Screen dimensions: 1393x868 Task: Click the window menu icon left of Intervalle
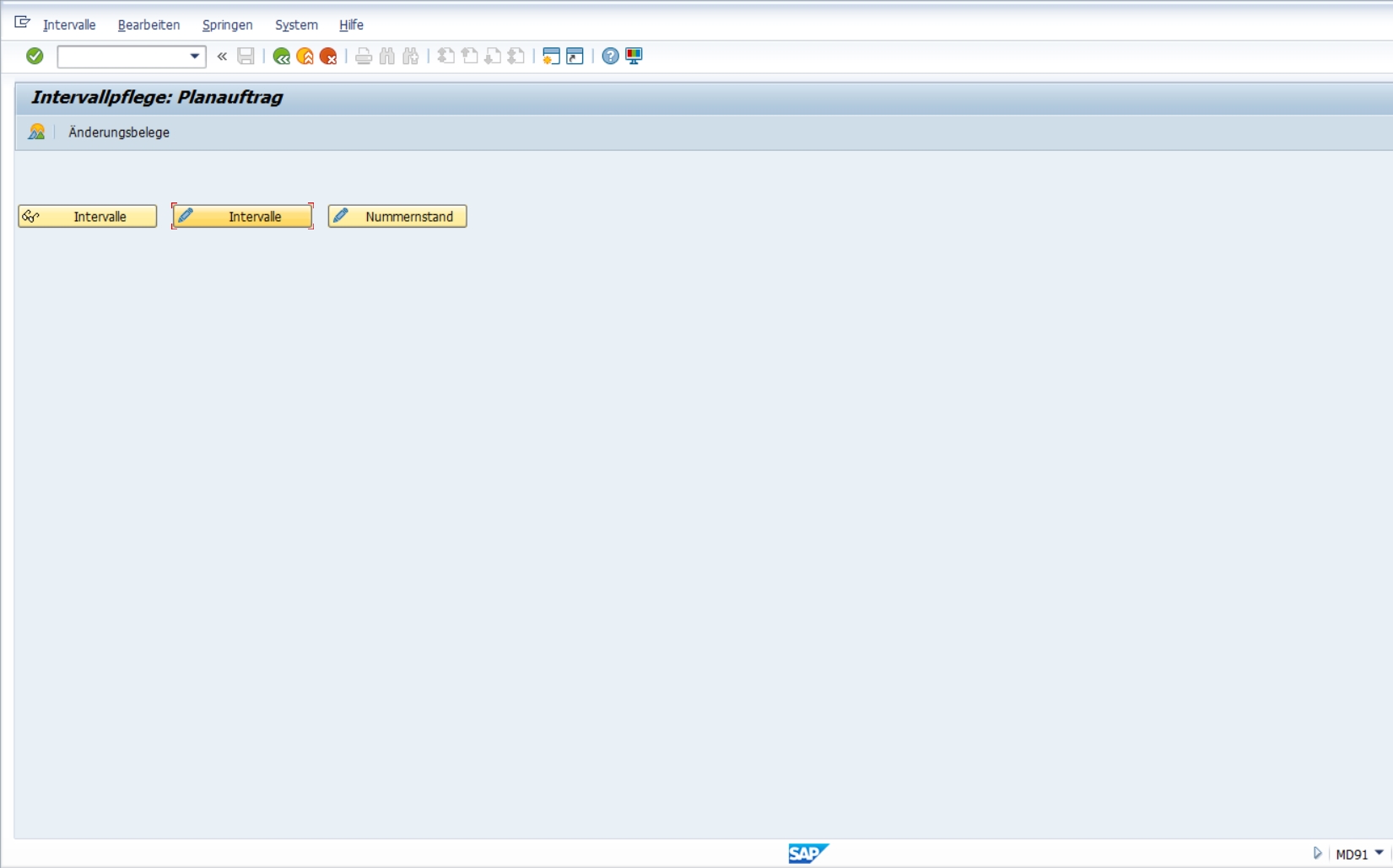coord(23,23)
